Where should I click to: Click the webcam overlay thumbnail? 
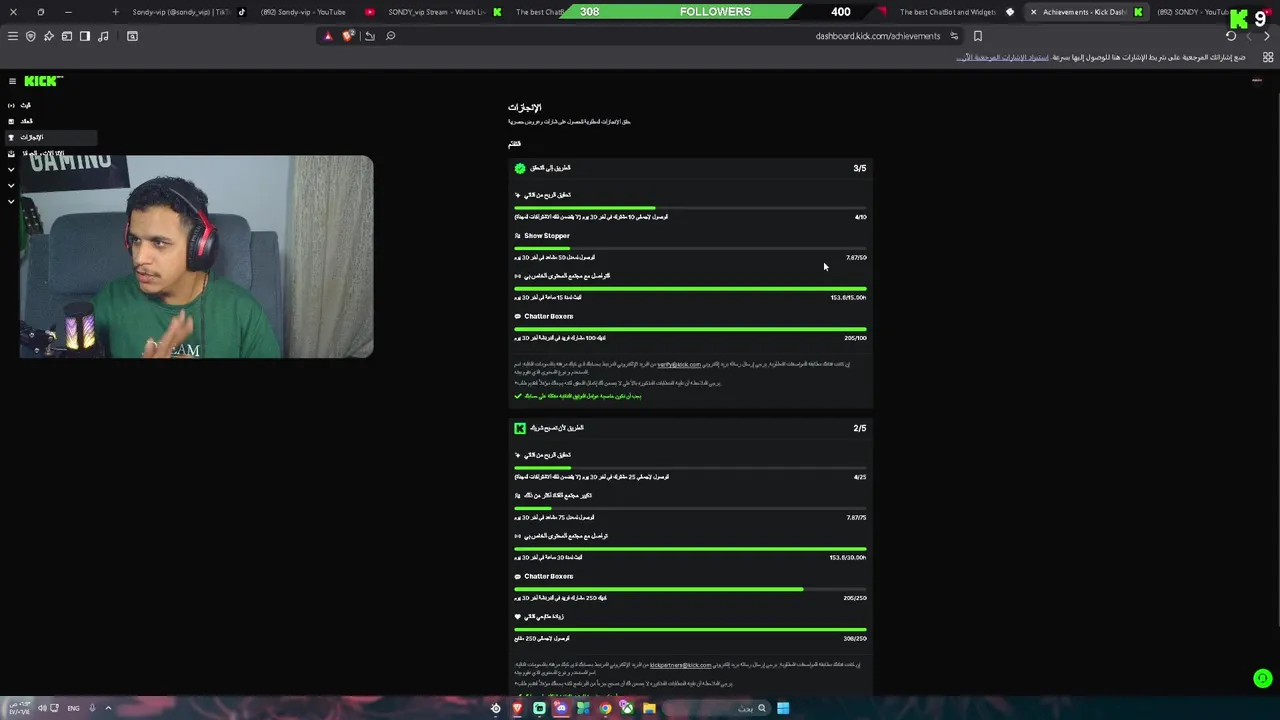(x=196, y=256)
